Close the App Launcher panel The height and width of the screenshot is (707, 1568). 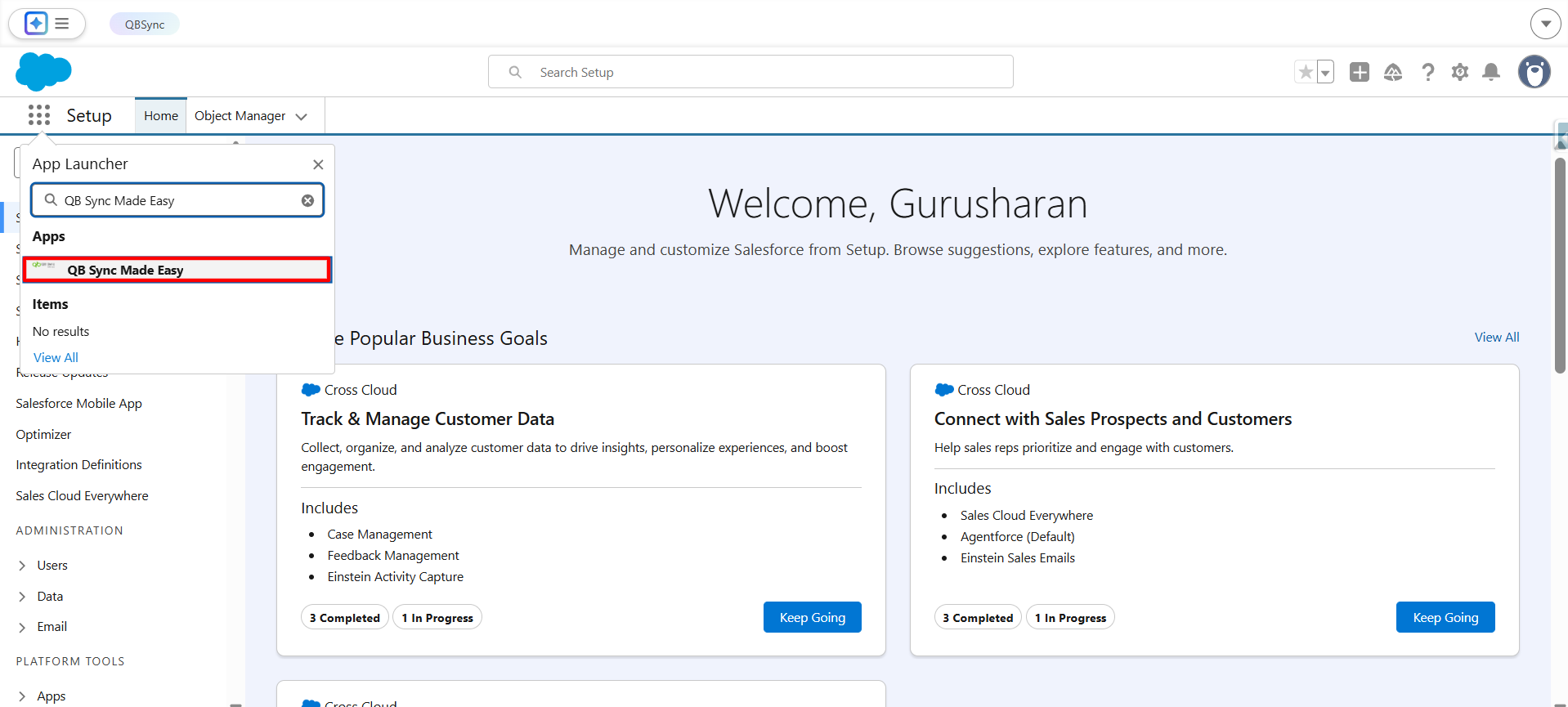coord(318,164)
